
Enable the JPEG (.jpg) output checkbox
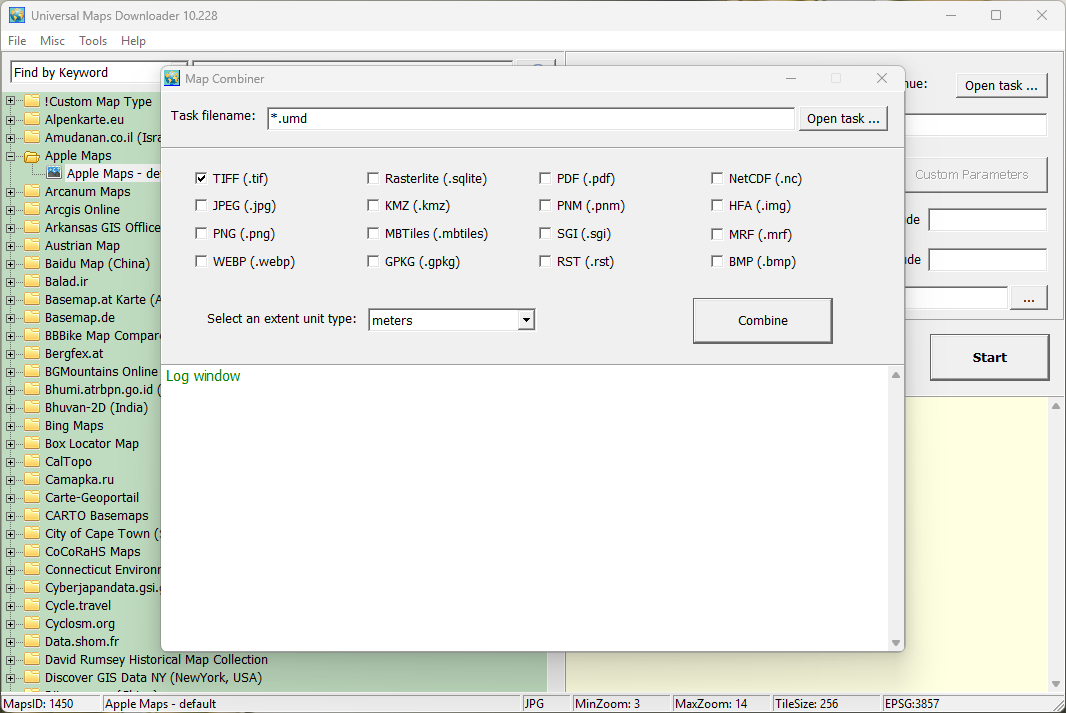click(x=202, y=206)
